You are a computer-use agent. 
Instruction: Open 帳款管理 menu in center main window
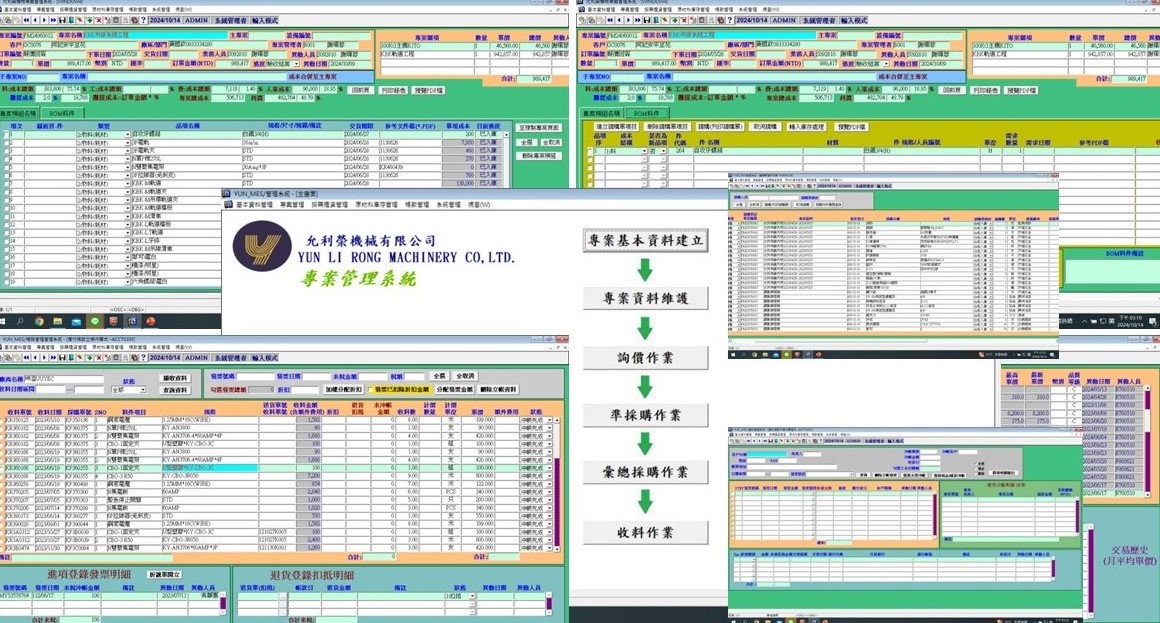click(x=417, y=205)
